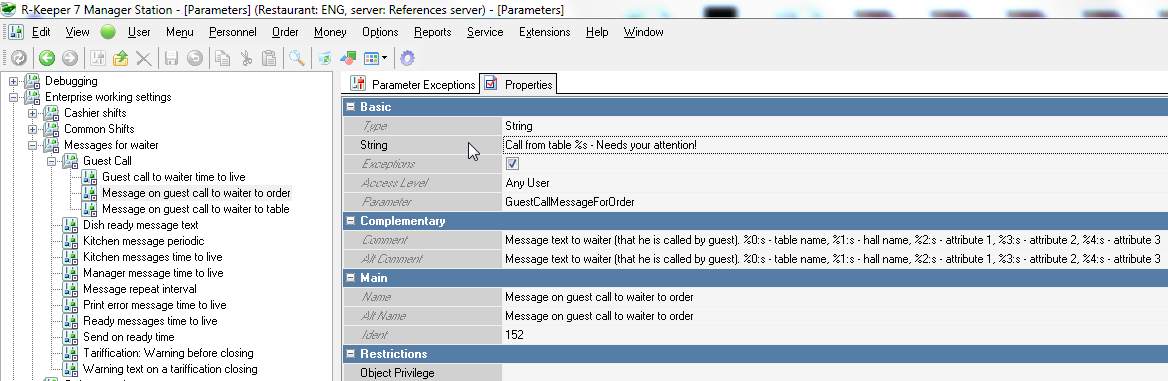Collapse the Messages for waiter node
1168x381 pixels.
pyautogui.click(x=32, y=145)
